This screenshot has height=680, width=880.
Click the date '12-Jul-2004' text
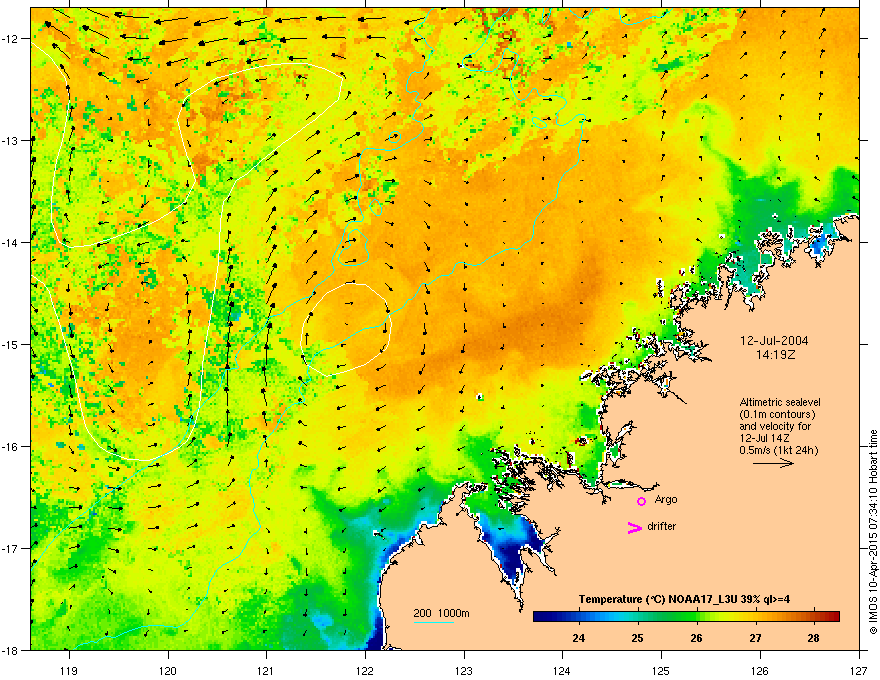774,341
